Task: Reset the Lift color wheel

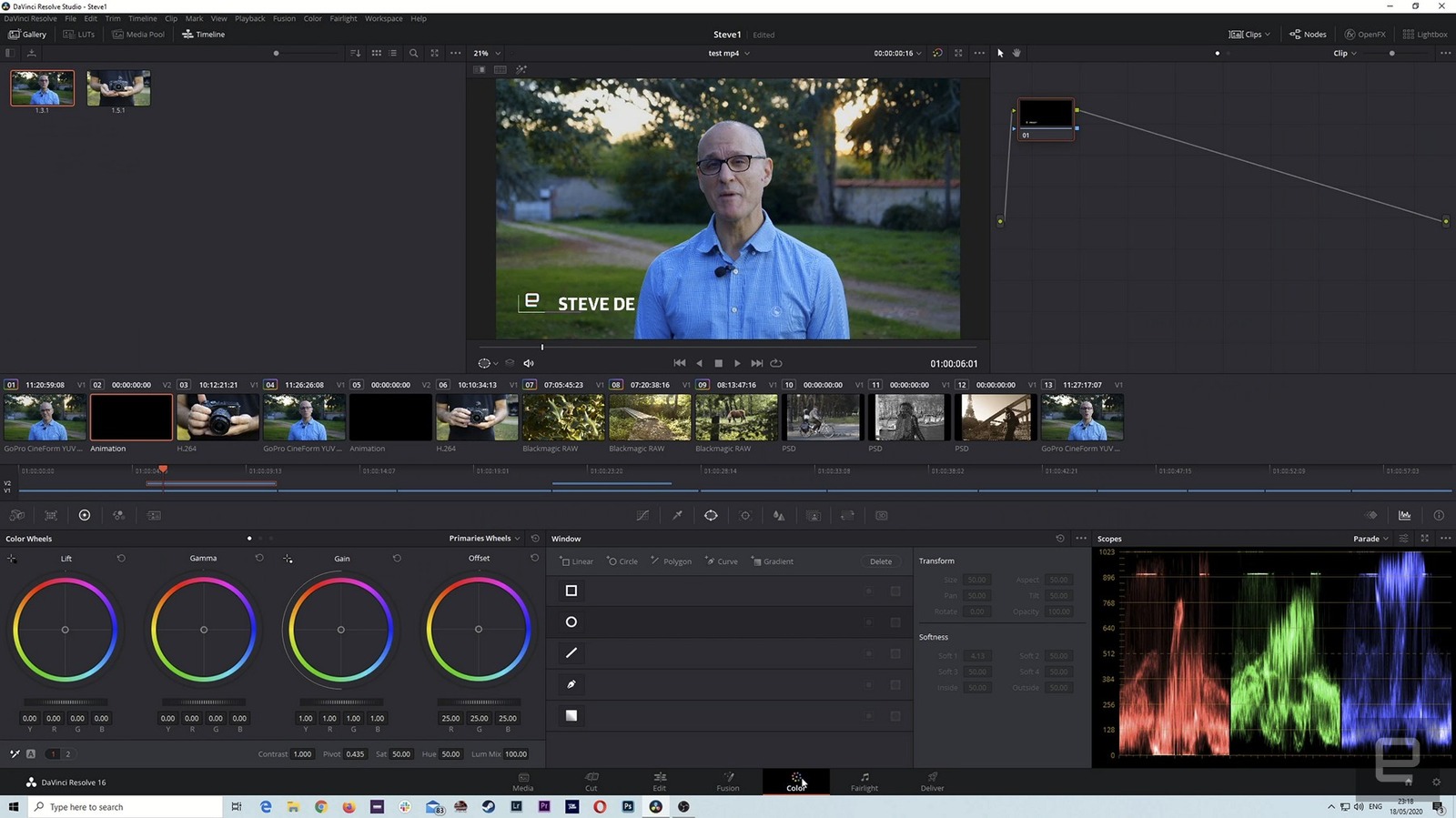Action: tap(121, 559)
